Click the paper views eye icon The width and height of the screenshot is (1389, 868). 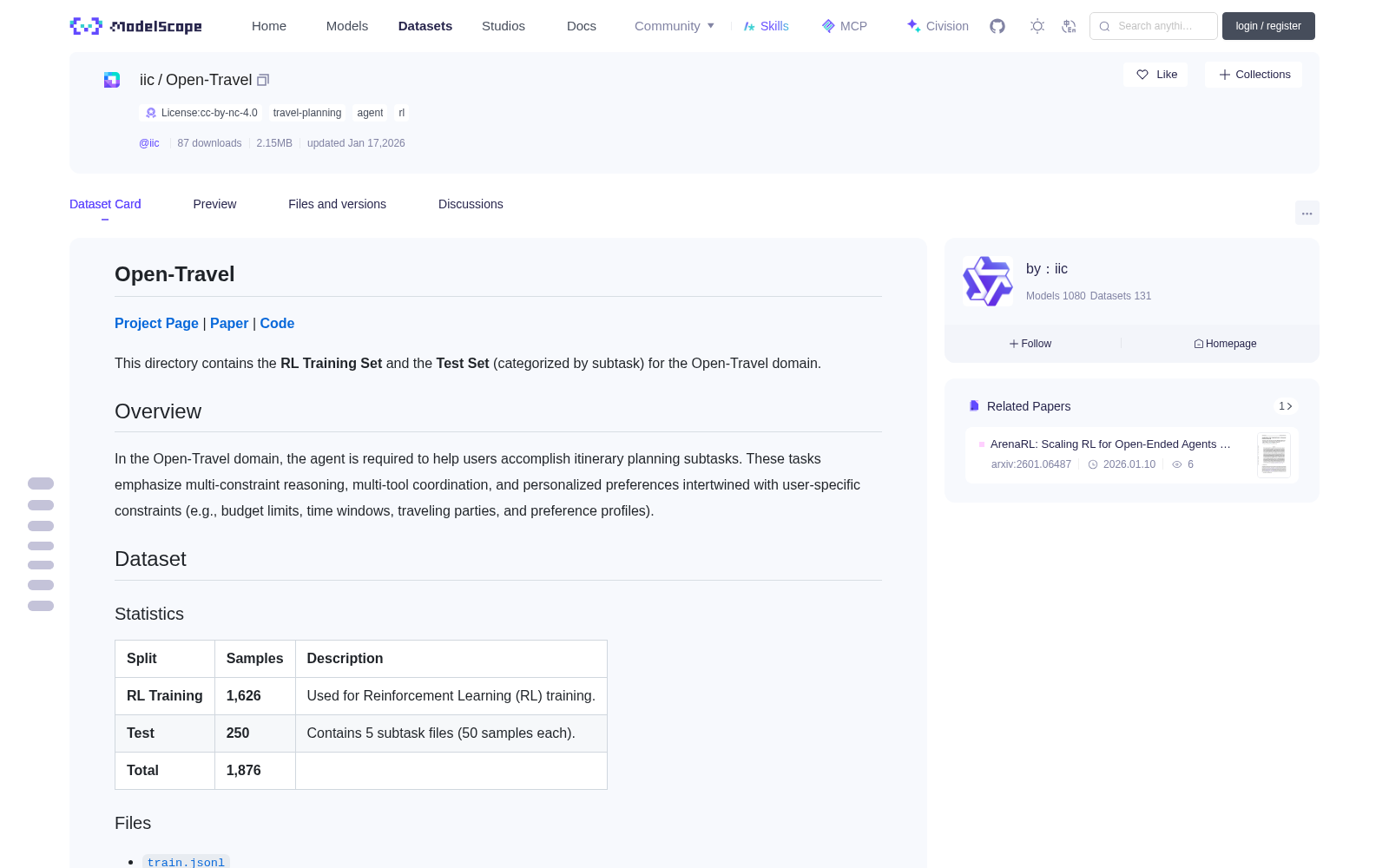pyautogui.click(x=1177, y=464)
